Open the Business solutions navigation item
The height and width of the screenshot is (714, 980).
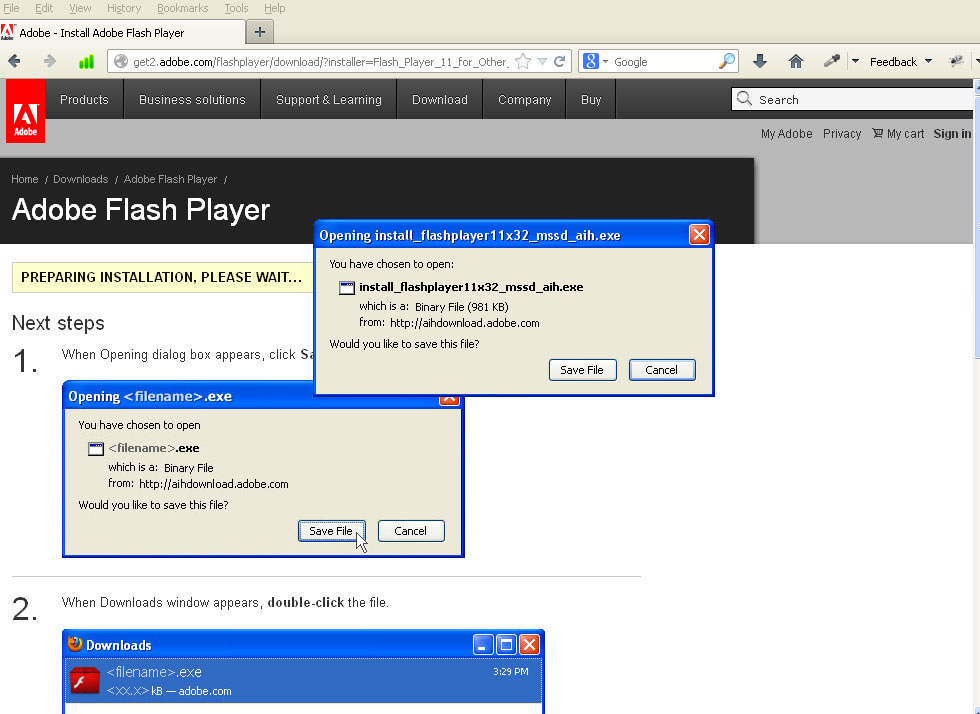click(192, 99)
